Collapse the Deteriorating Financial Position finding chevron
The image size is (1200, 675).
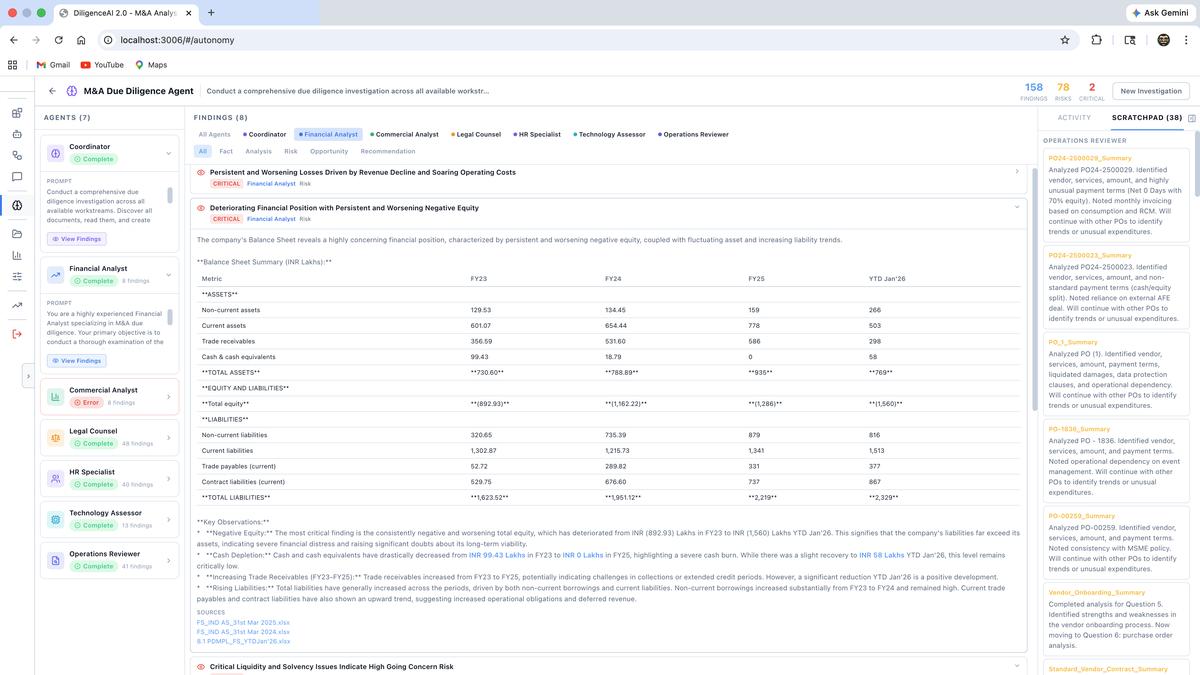click(x=1017, y=207)
